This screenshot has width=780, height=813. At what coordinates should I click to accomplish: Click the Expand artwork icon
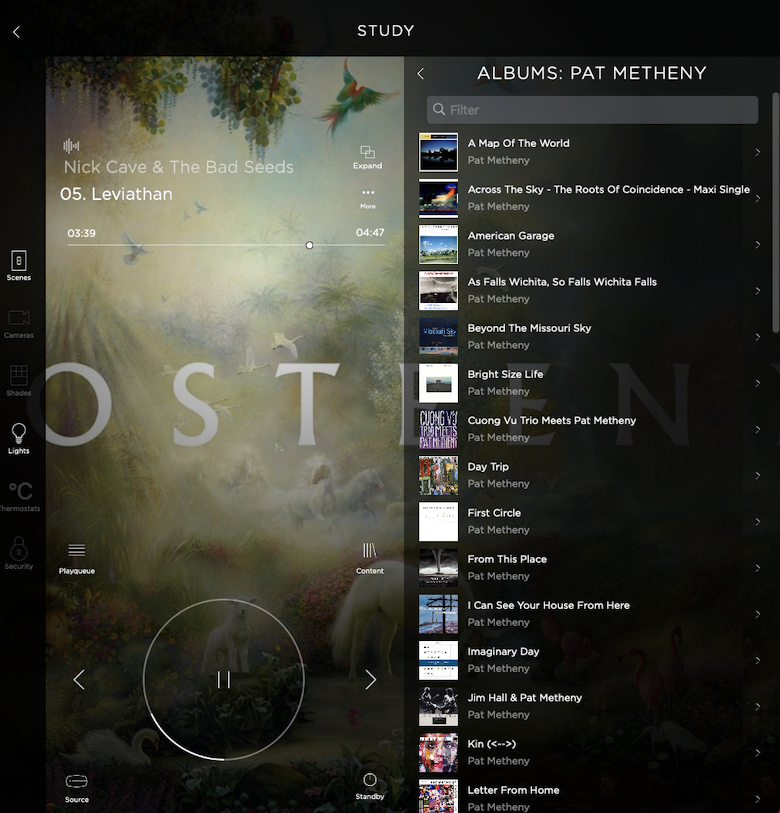tap(367, 154)
